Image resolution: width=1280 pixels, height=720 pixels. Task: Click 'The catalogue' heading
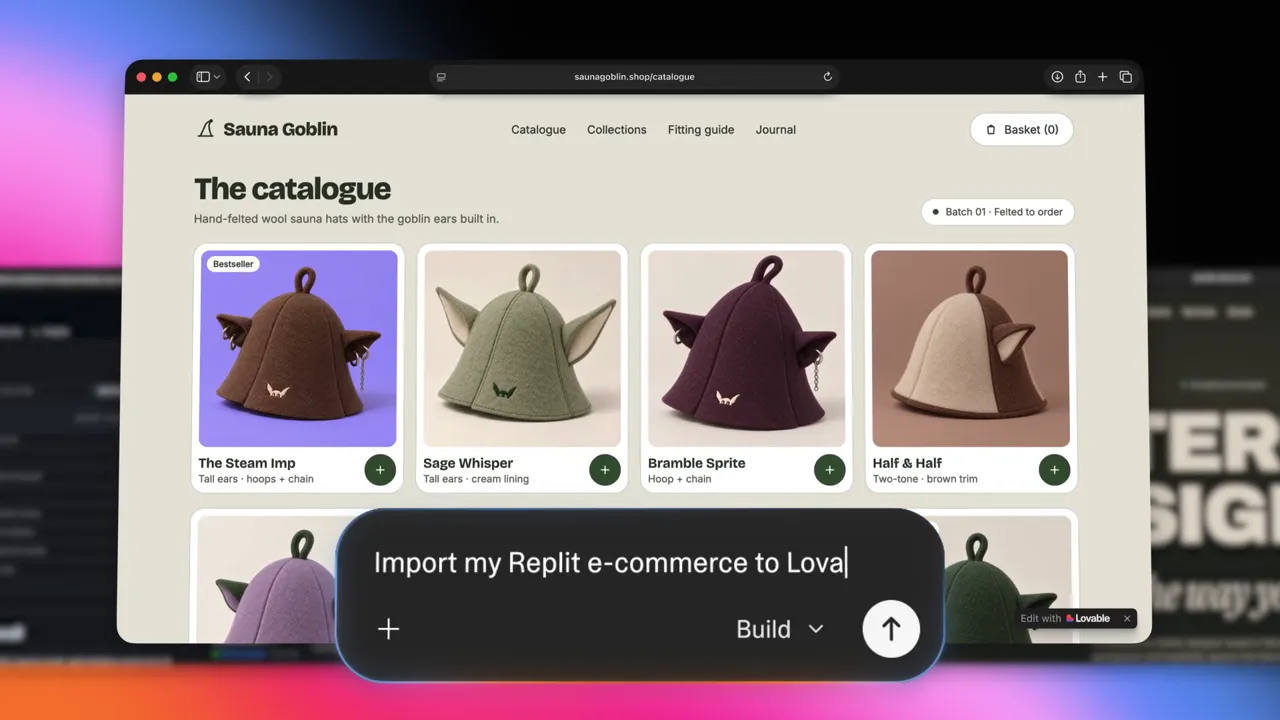coord(292,189)
